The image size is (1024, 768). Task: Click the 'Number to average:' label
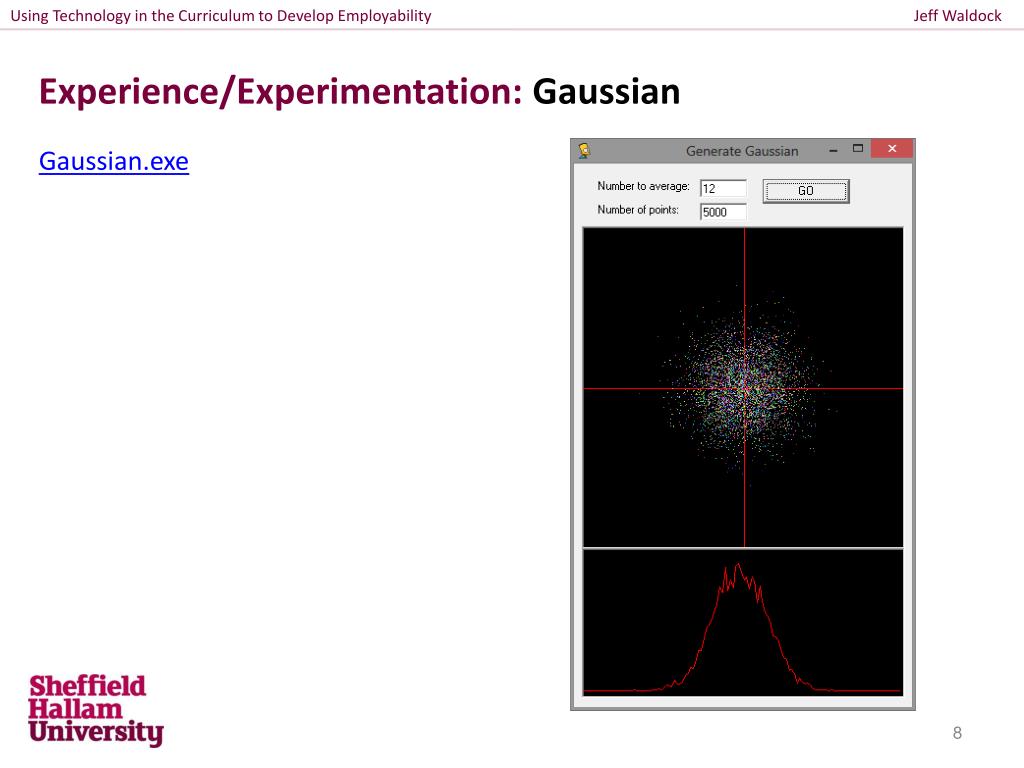(x=643, y=186)
